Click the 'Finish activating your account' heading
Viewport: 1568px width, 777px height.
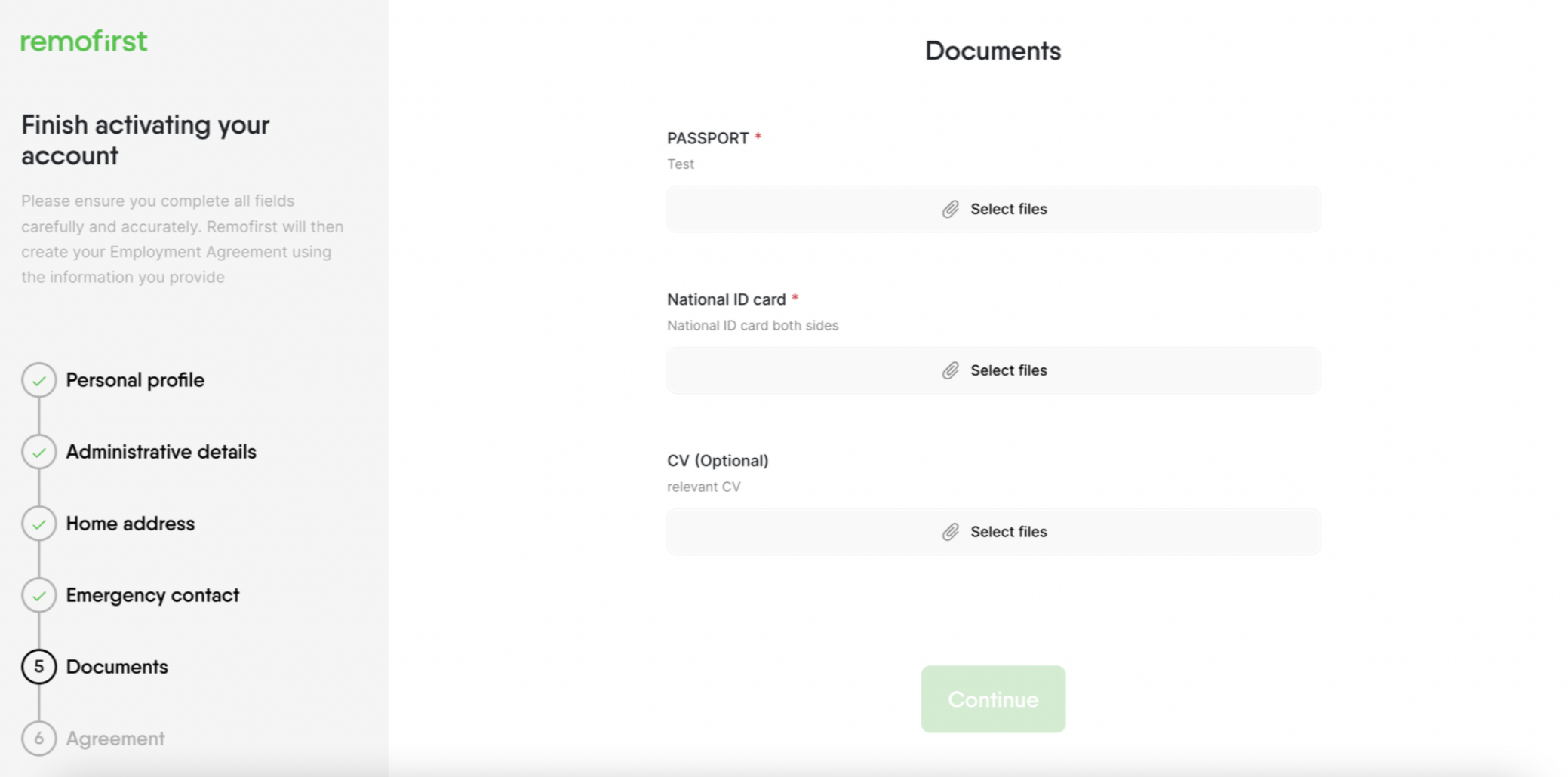(x=145, y=140)
